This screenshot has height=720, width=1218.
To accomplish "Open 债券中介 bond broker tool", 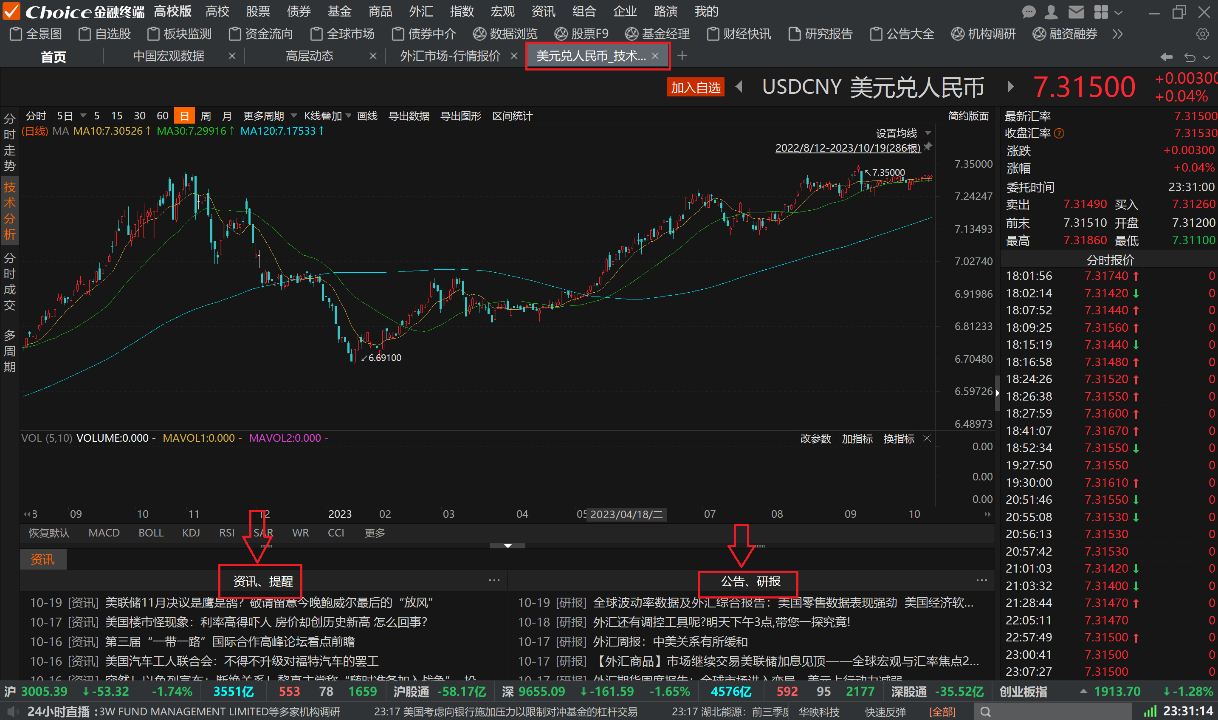I will [x=423, y=33].
